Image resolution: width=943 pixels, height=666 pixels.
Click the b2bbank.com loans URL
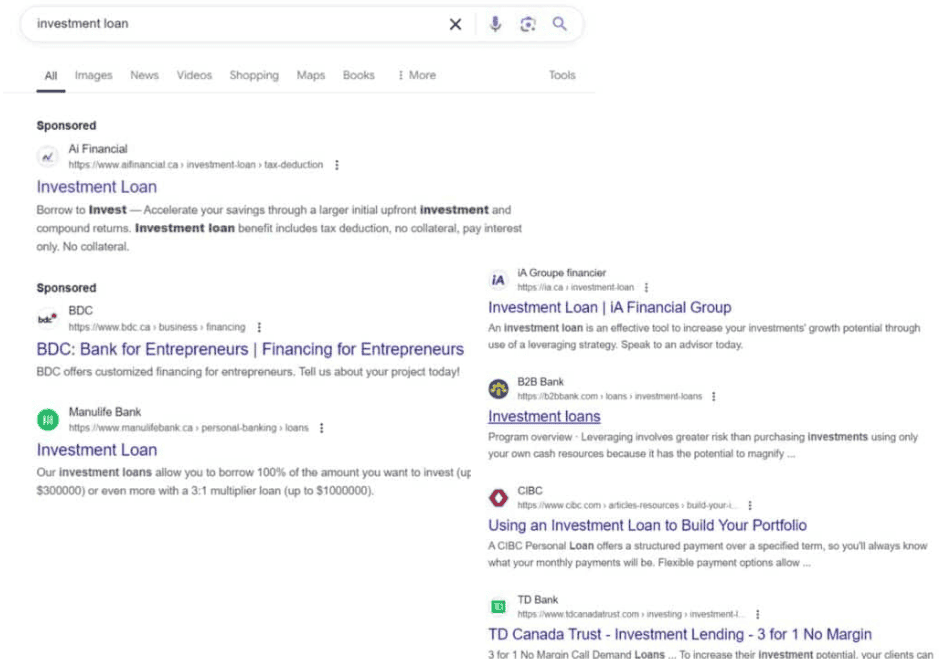pyautogui.click(x=609, y=396)
